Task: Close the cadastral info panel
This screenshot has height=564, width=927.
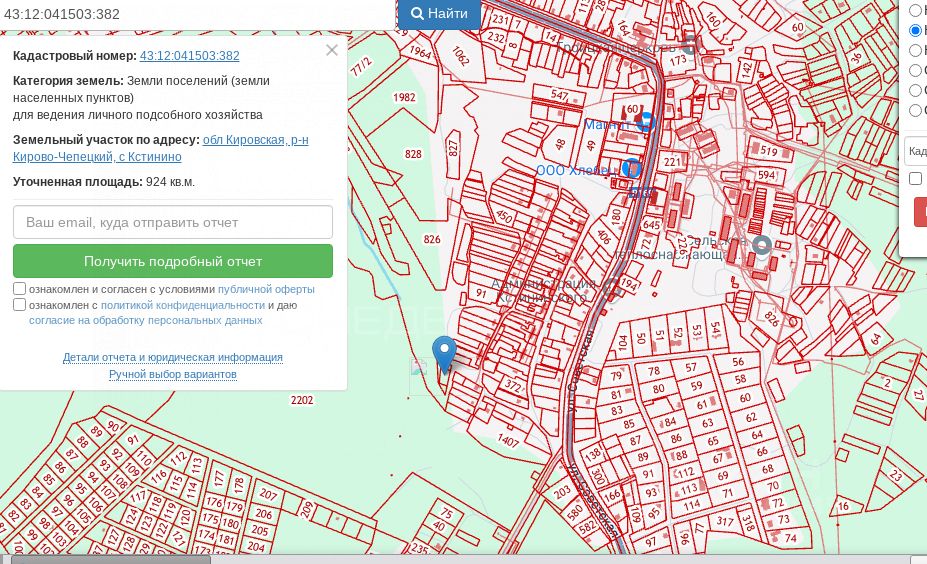Action: click(x=332, y=50)
